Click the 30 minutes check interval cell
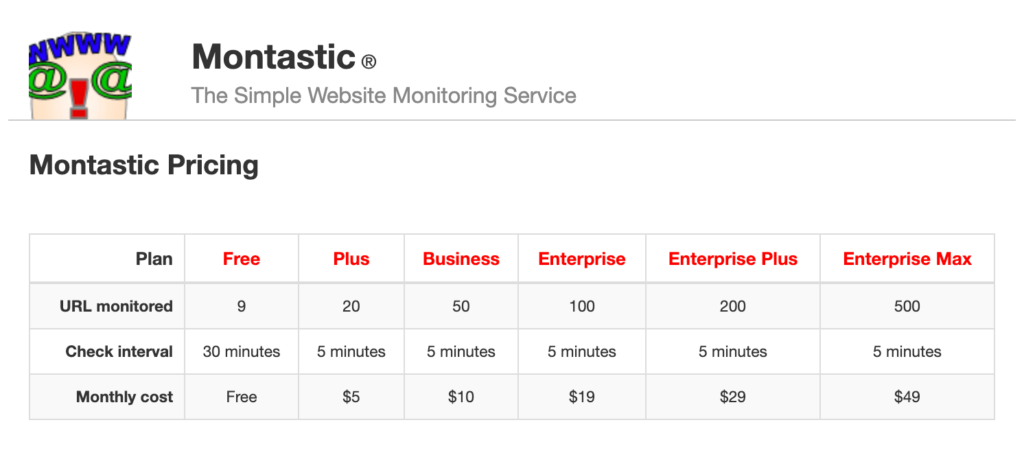Viewport: 1024px width, 453px height. tap(242, 352)
